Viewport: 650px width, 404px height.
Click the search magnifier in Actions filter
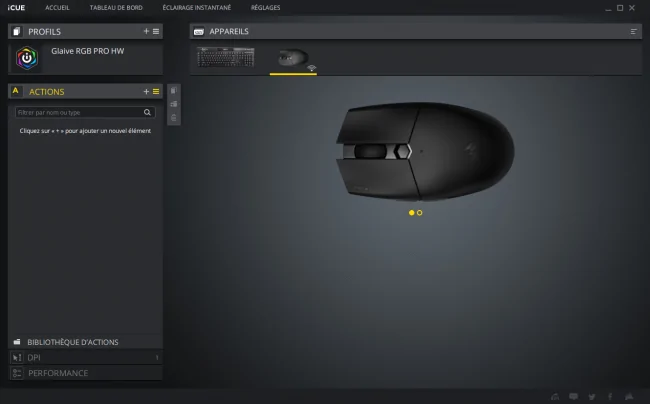click(147, 112)
